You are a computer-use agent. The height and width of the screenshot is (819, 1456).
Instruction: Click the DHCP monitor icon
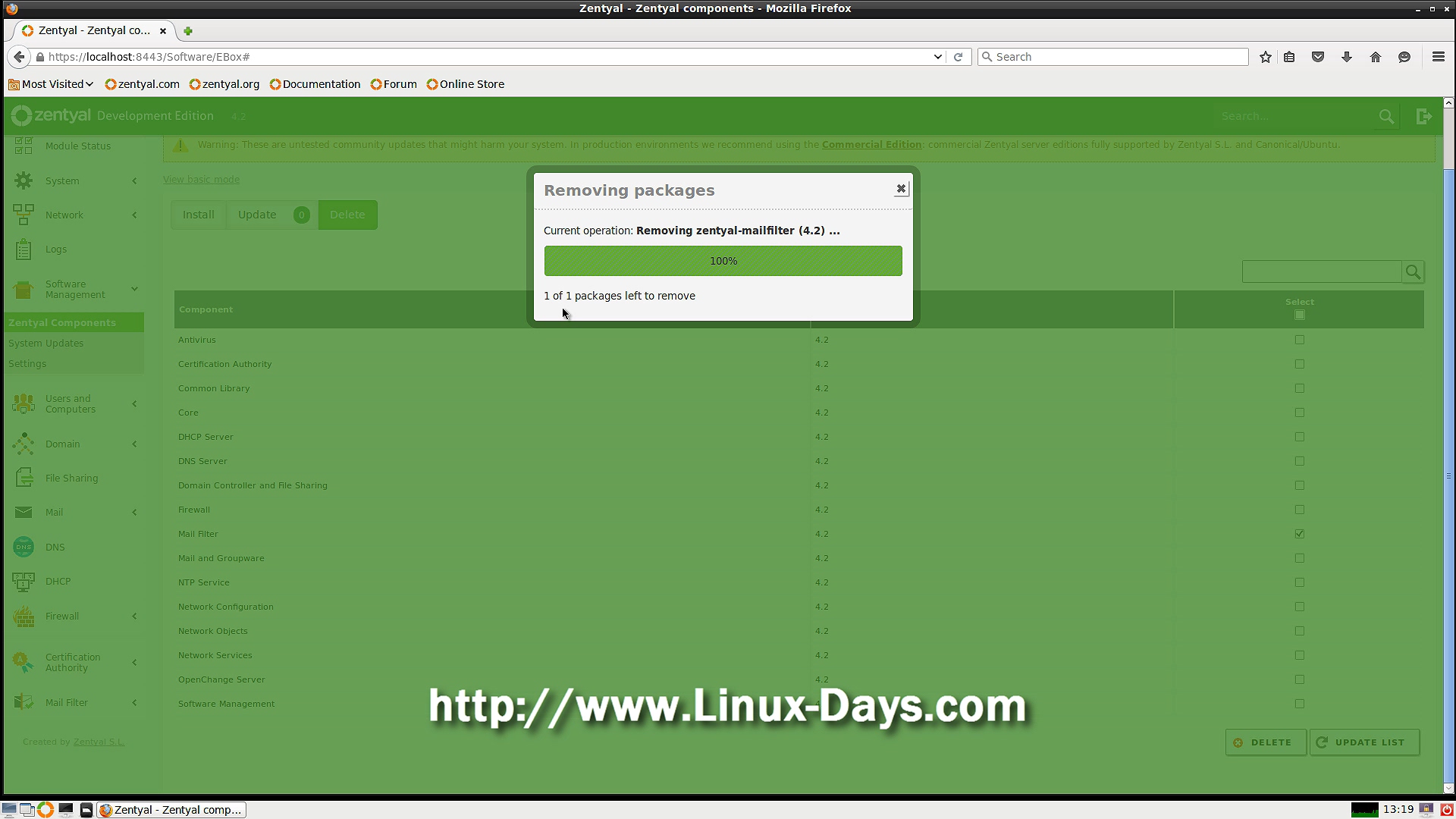[24, 582]
